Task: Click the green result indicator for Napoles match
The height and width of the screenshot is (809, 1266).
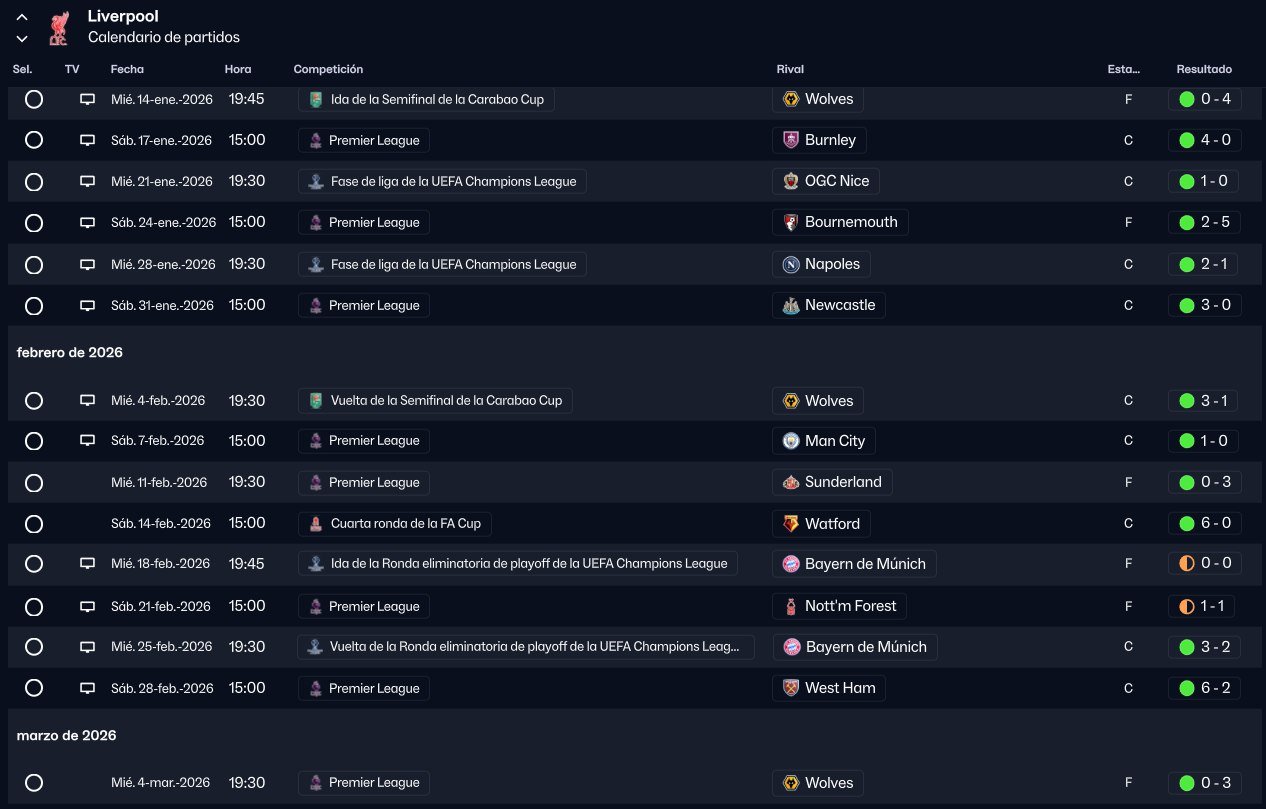Action: tap(1187, 264)
